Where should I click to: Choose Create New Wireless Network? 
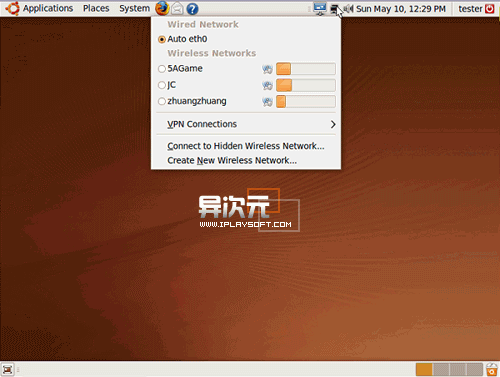click(x=246, y=160)
